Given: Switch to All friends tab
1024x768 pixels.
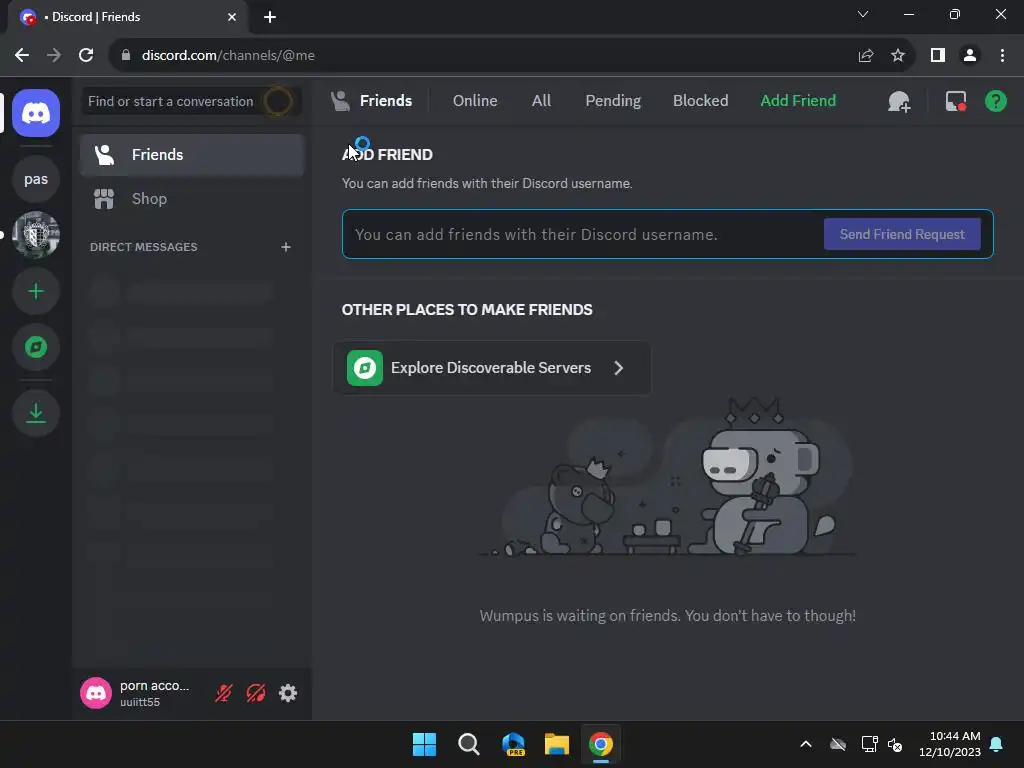Looking at the screenshot, I should [541, 101].
